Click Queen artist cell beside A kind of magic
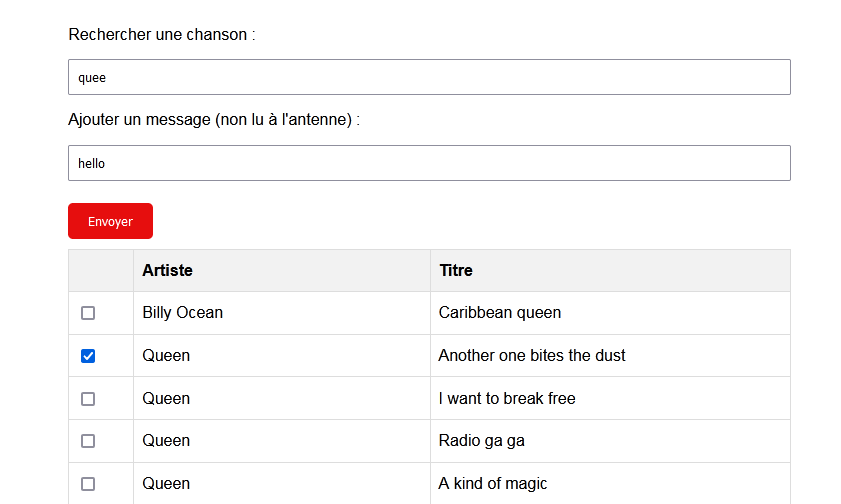Viewport: 841px width, 504px height. (166, 484)
